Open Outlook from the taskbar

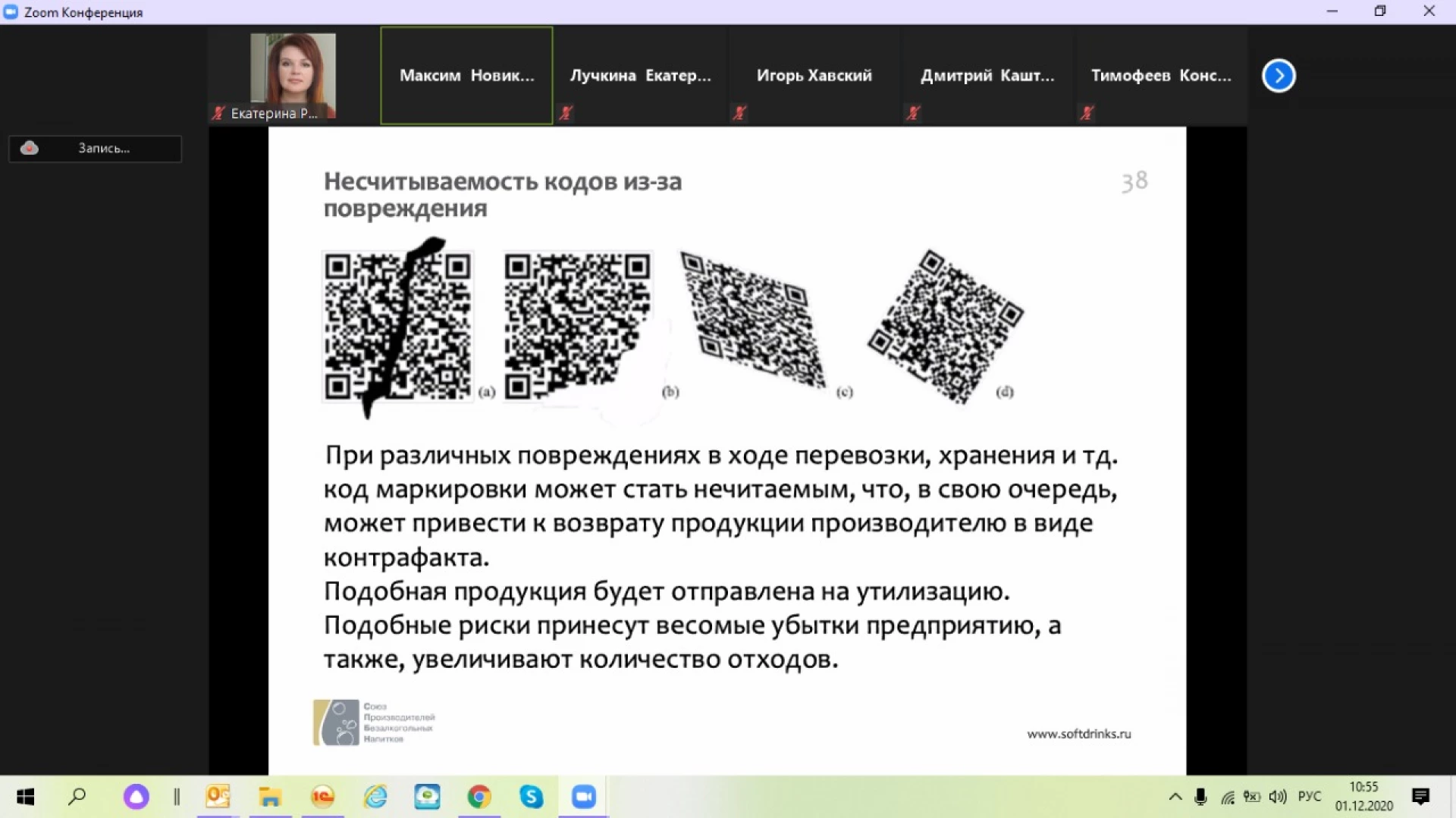tap(218, 797)
